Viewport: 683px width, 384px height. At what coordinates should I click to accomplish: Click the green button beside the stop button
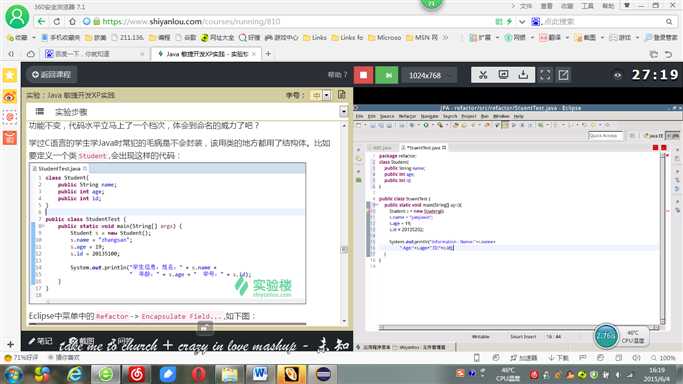click(x=387, y=75)
